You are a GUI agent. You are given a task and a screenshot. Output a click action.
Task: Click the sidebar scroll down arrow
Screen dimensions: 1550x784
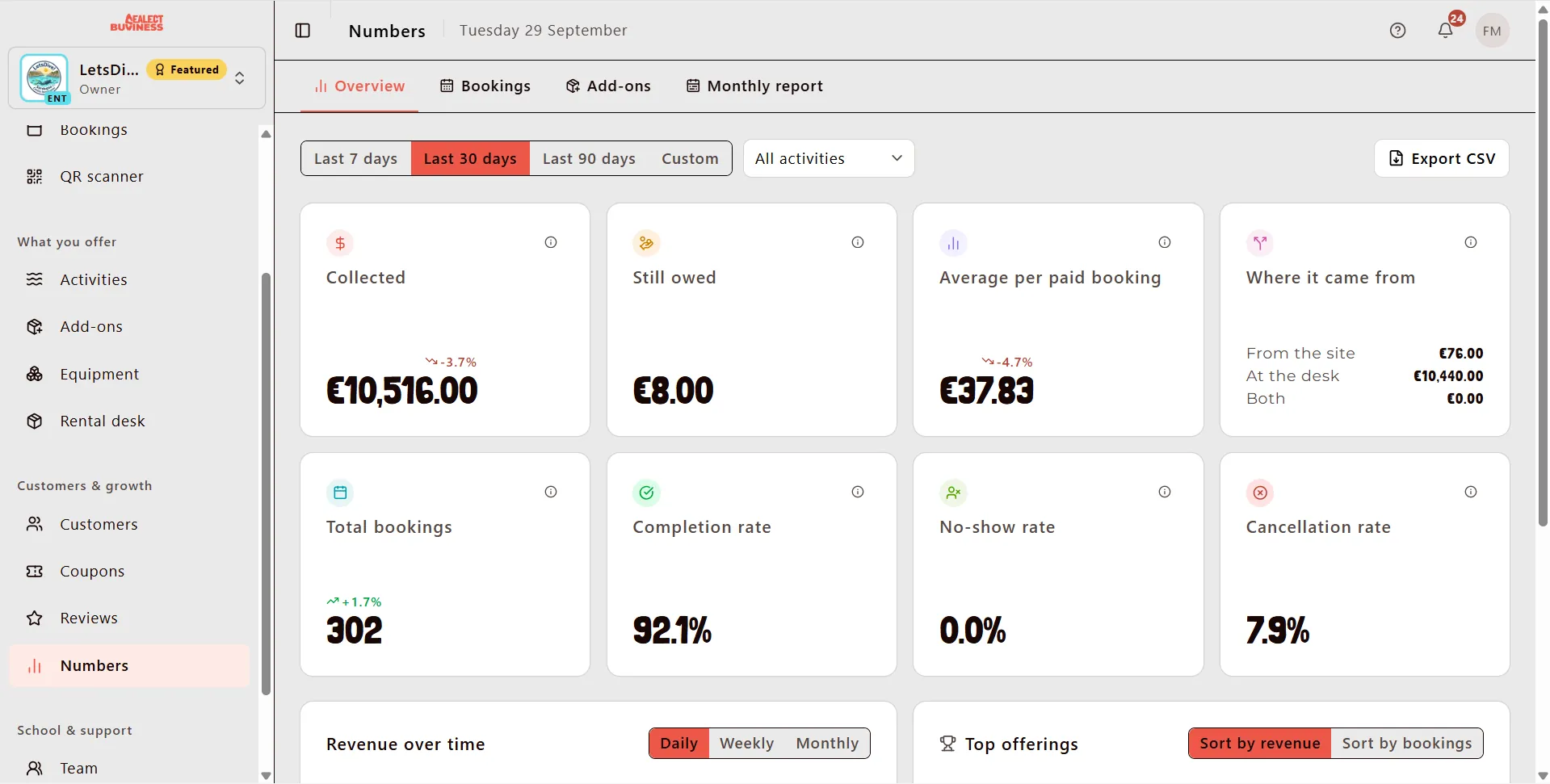266,775
